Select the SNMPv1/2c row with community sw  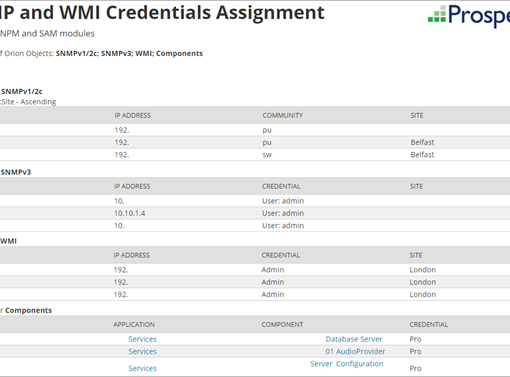[x=255, y=155]
